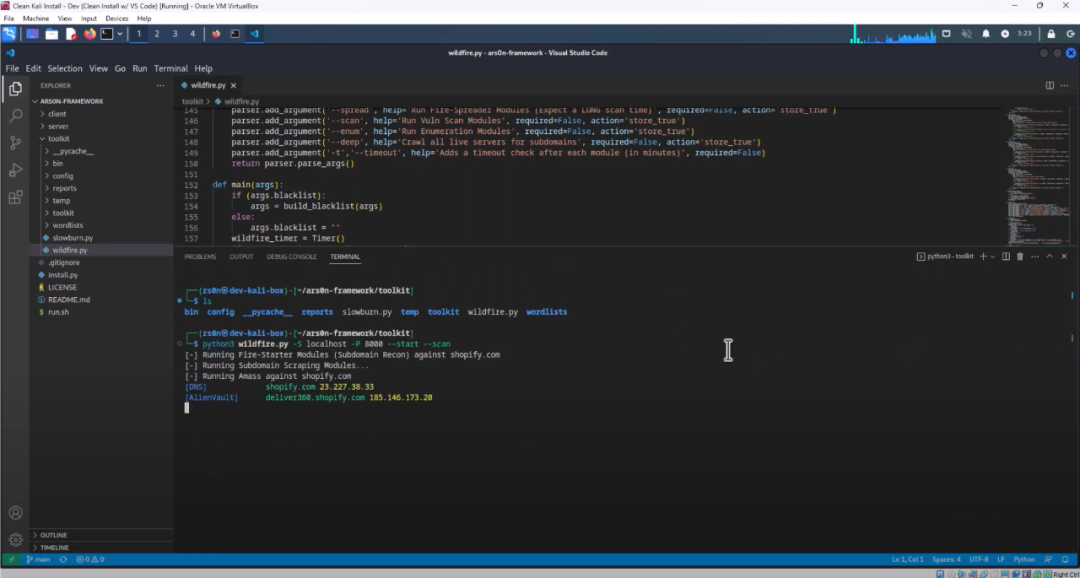Open the Extensions view
The width and height of the screenshot is (1080, 578).
click(15, 198)
